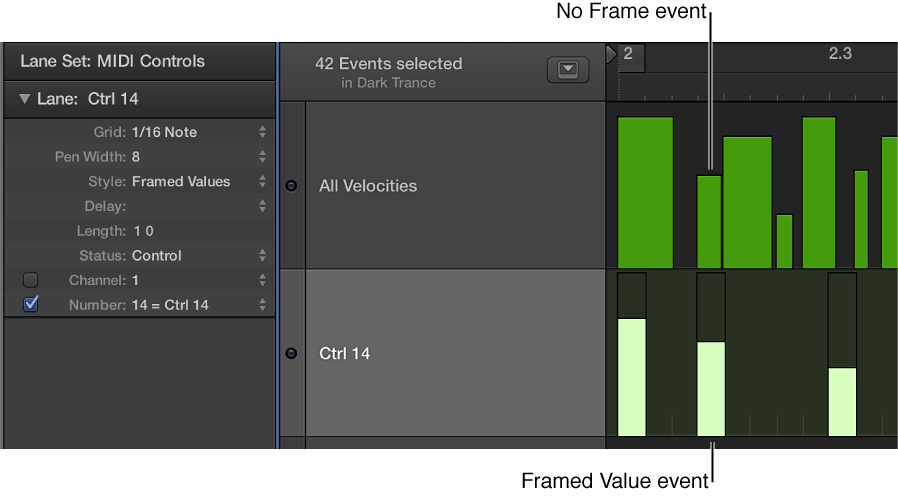The image size is (898, 500).
Task: Open the Grid 1/16 Note popup arrows
Action: pyautogui.click(x=262, y=132)
